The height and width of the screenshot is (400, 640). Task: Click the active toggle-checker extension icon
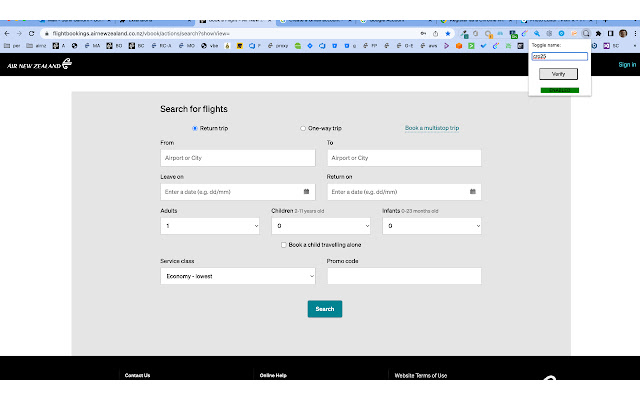586,33
